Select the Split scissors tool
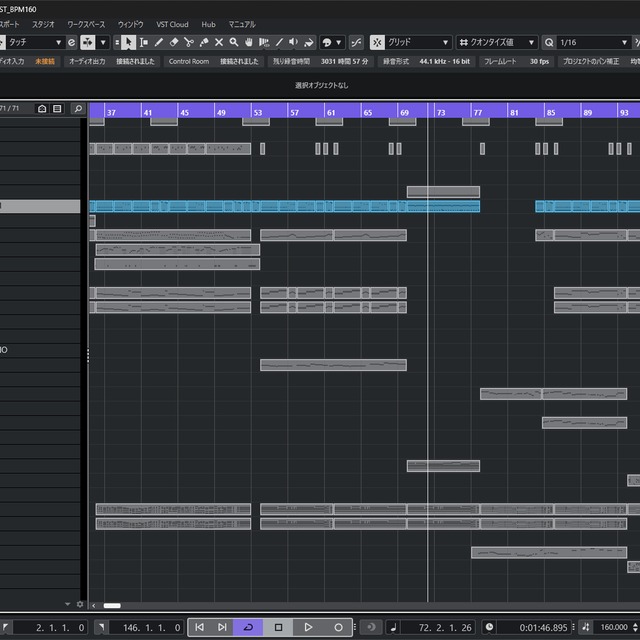Image resolution: width=640 pixels, height=640 pixels. (x=189, y=43)
